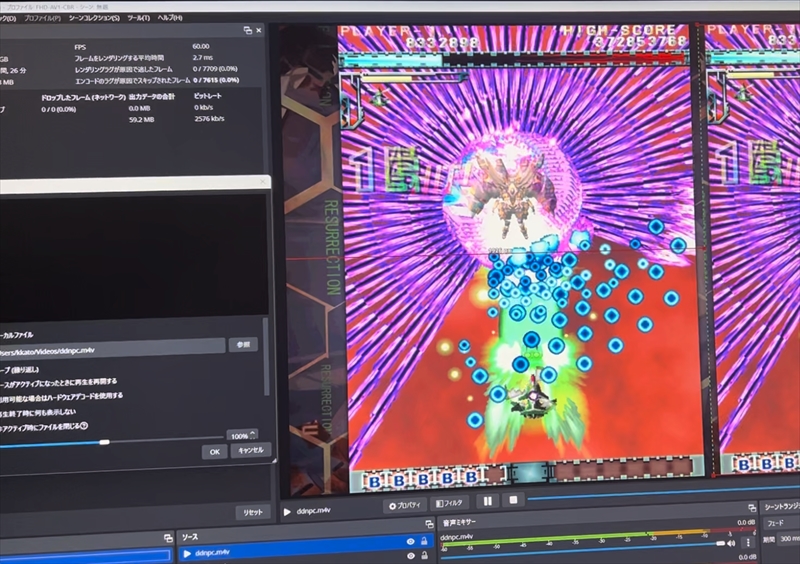The height and width of the screenshot is (564, 800).
Task: Click the 59.2 MB total output value
Action: click(141, 120)
